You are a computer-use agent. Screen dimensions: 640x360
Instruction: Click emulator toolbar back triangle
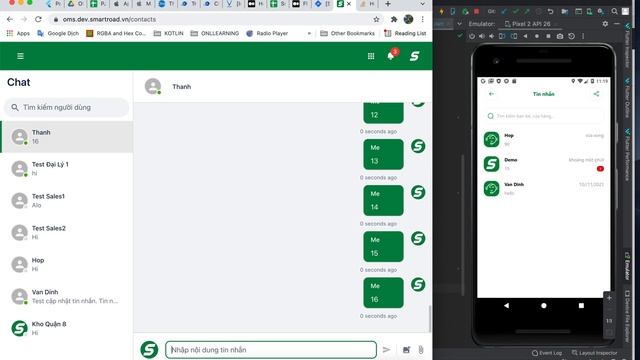coord(525,36)
